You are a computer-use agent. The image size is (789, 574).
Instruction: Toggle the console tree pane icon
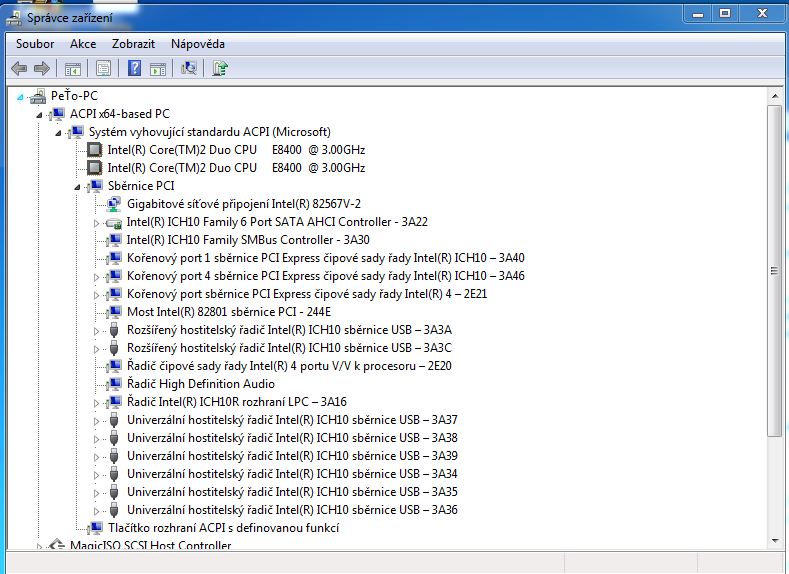click(x=73, y=68)
